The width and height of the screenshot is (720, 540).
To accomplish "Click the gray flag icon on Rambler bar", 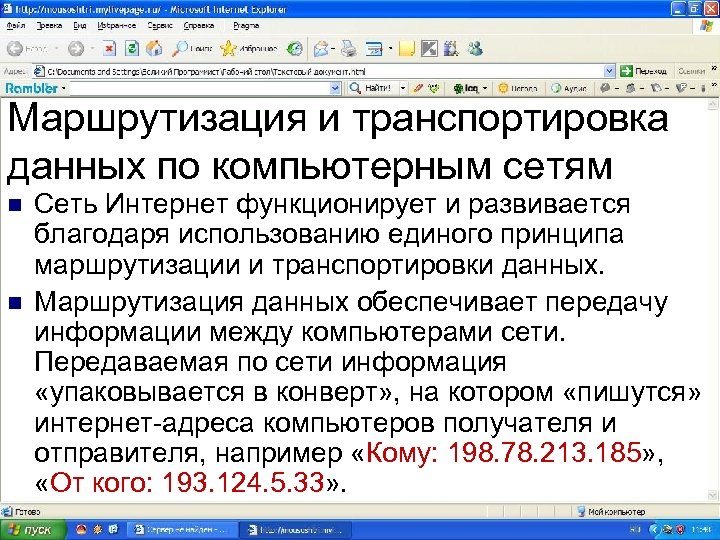I will pyautogui.click(x=681, y=88).
